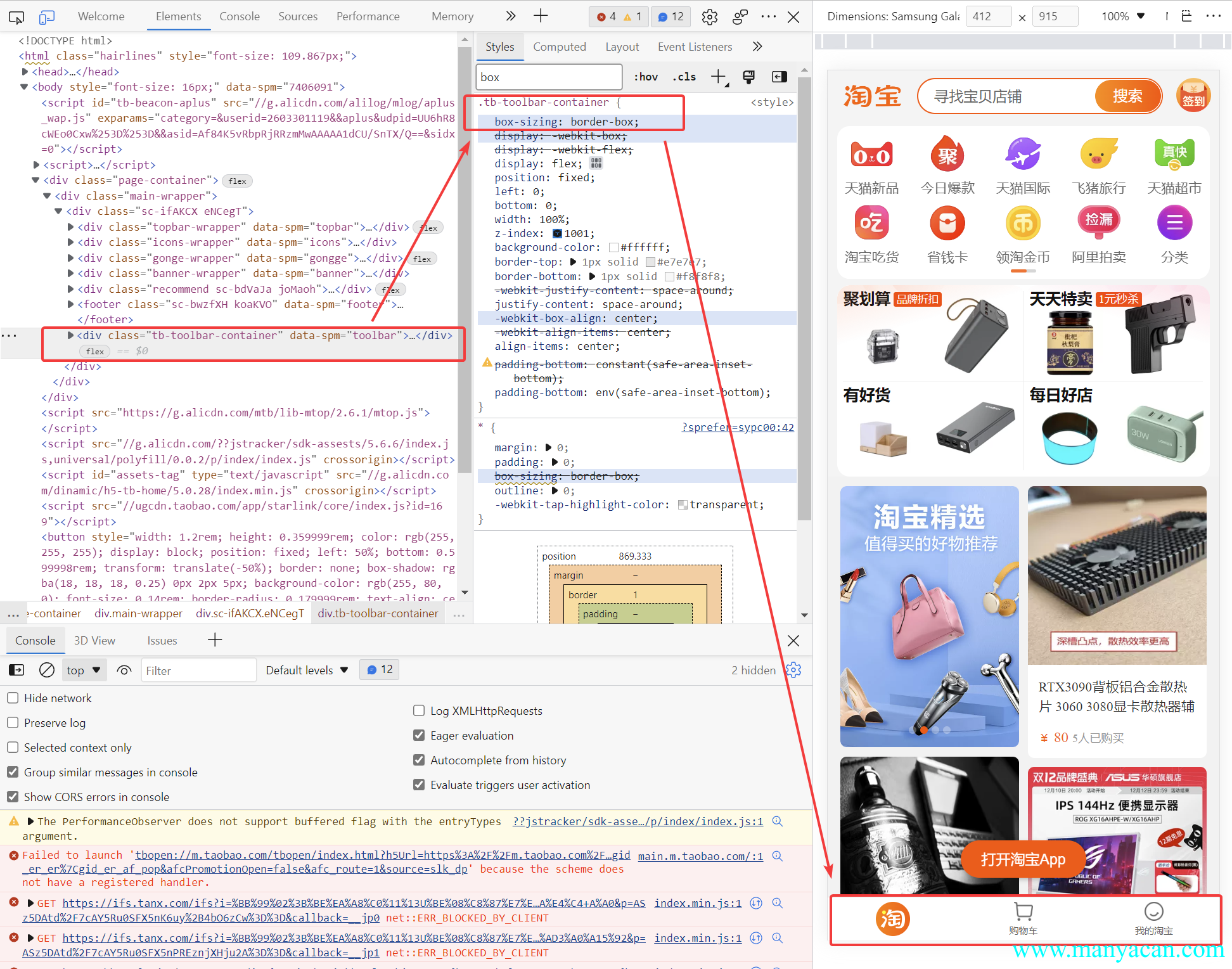Click the live expression eye icon
1232x969 pixels.
click(x=124, y=671)
